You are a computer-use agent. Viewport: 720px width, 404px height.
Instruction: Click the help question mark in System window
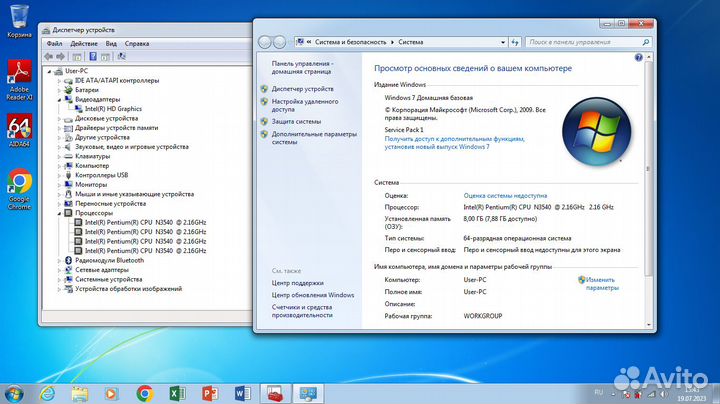point(638,57)
